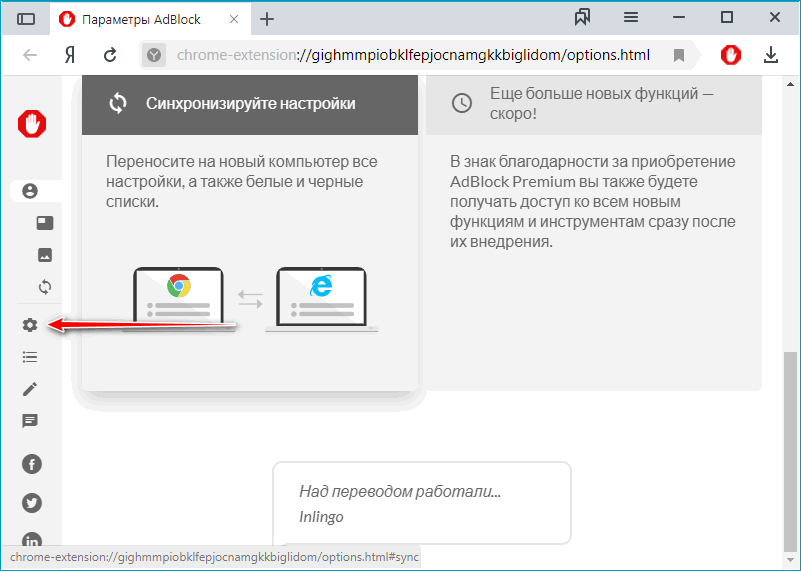Open the browser hamburger menu
Screen dimensions: 801x571
coord(631,18)
